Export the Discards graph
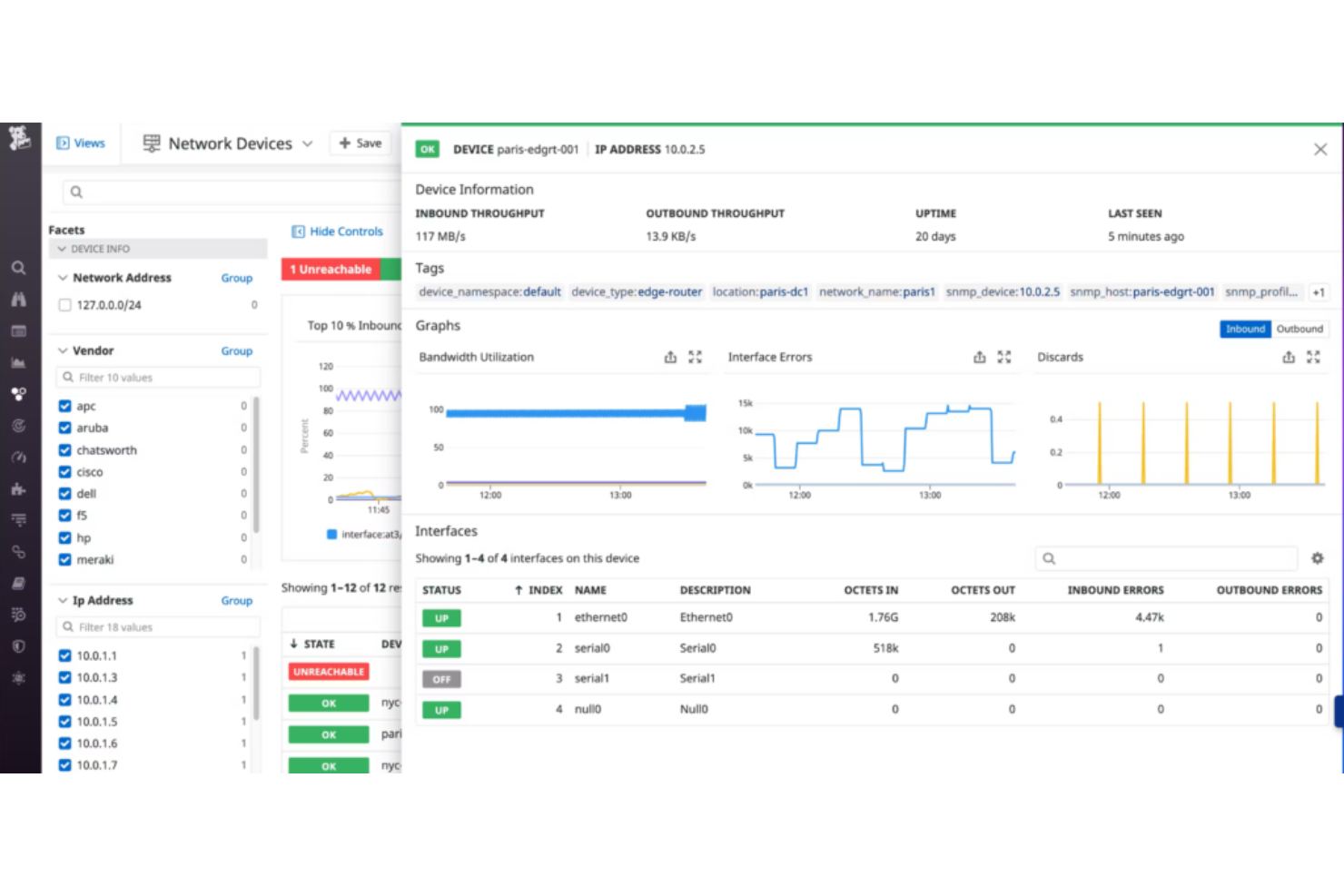The image size is (1344, 896). click(x=1289, y=357)
